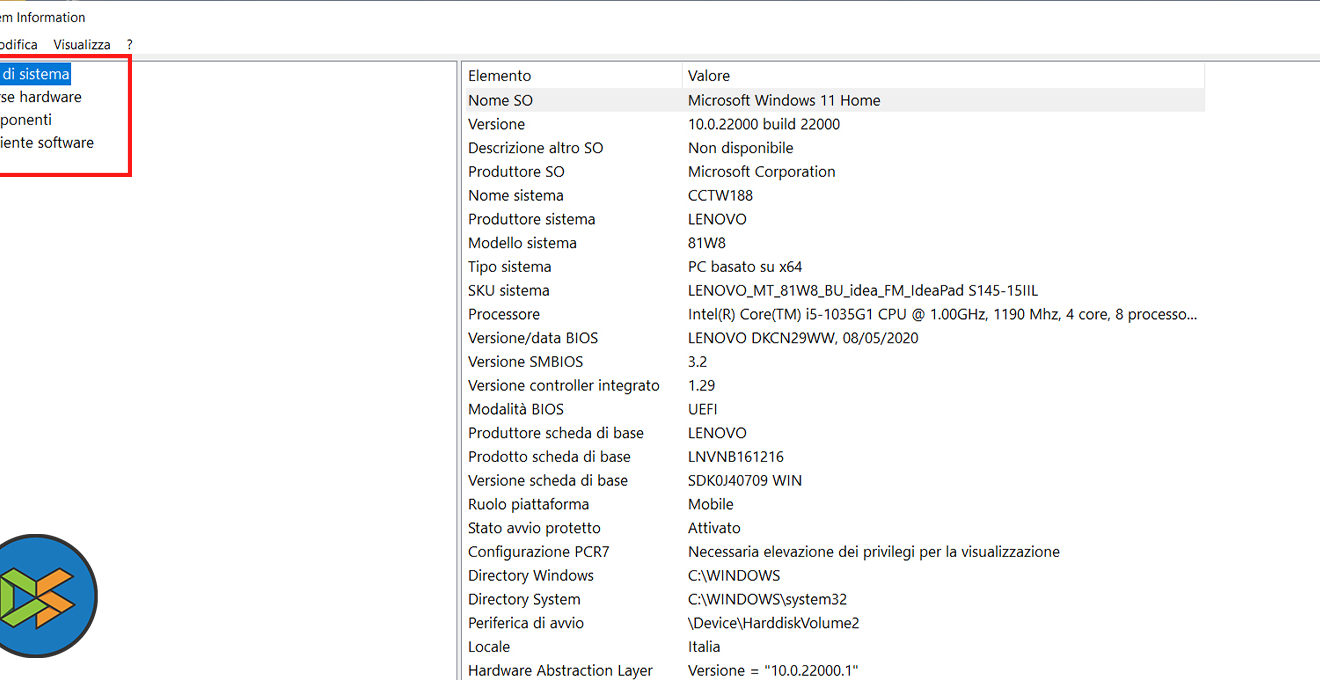Select the Hardware Abstraction Layer entry
Viewport: 1320px width, 680px height.
click(561, 671)
